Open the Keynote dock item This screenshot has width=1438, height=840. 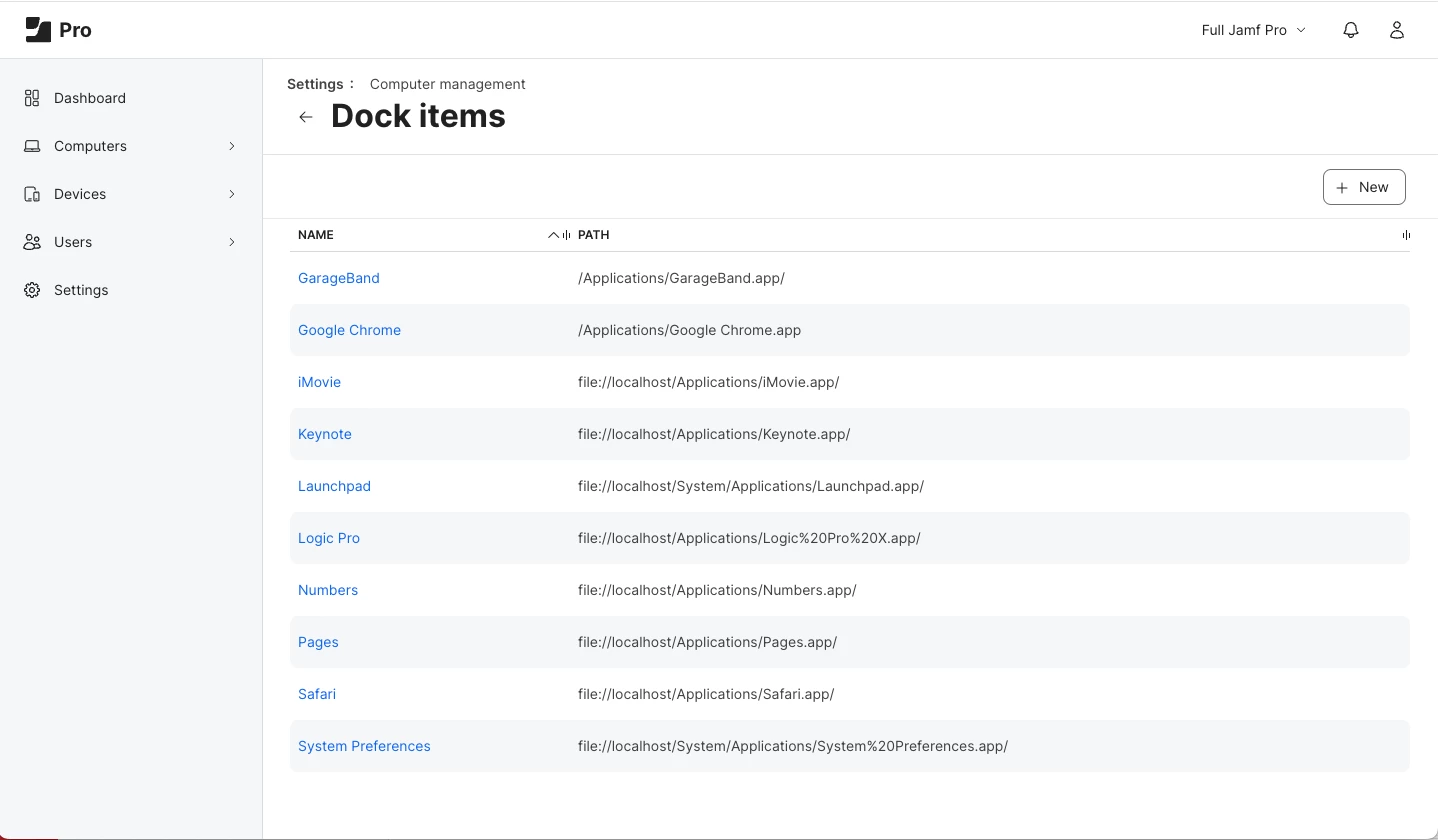325,434
